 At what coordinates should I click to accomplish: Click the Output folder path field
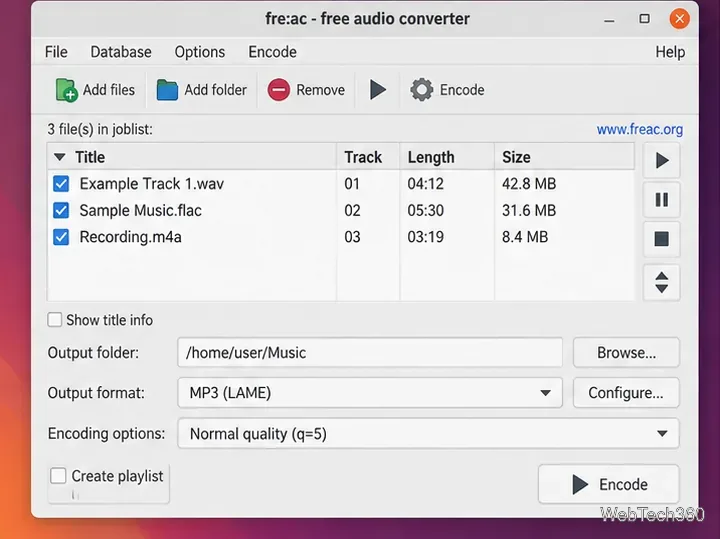point(370,353)
